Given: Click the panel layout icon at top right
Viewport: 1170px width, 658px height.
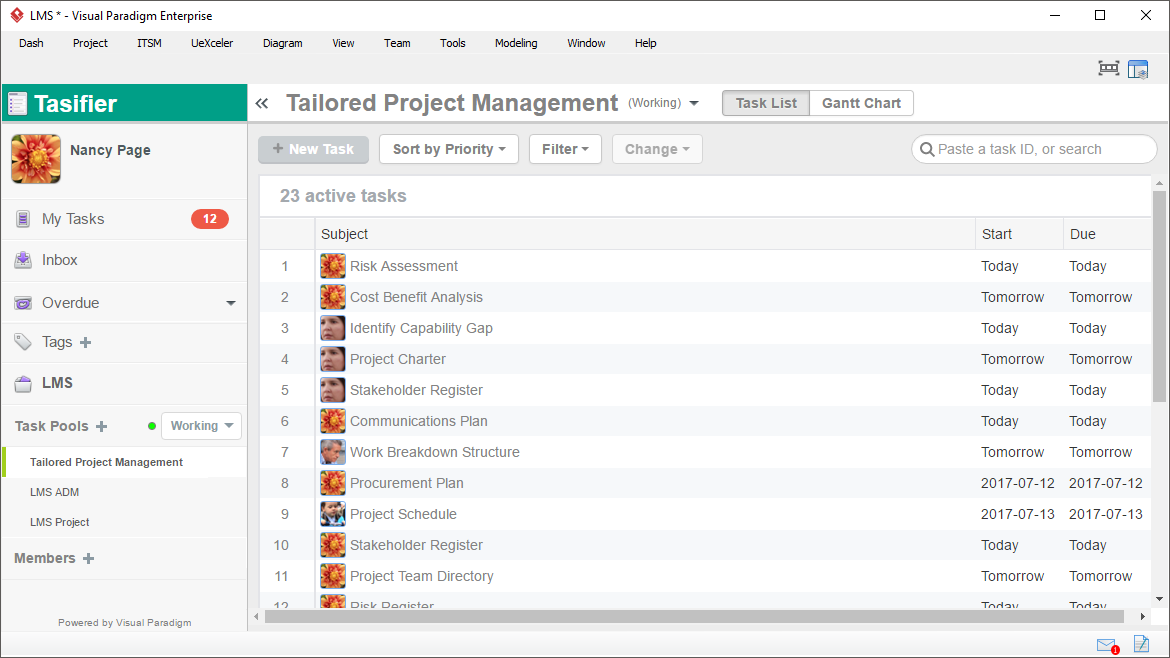Looking at the screenshot, I should [x=1138, y=69].
